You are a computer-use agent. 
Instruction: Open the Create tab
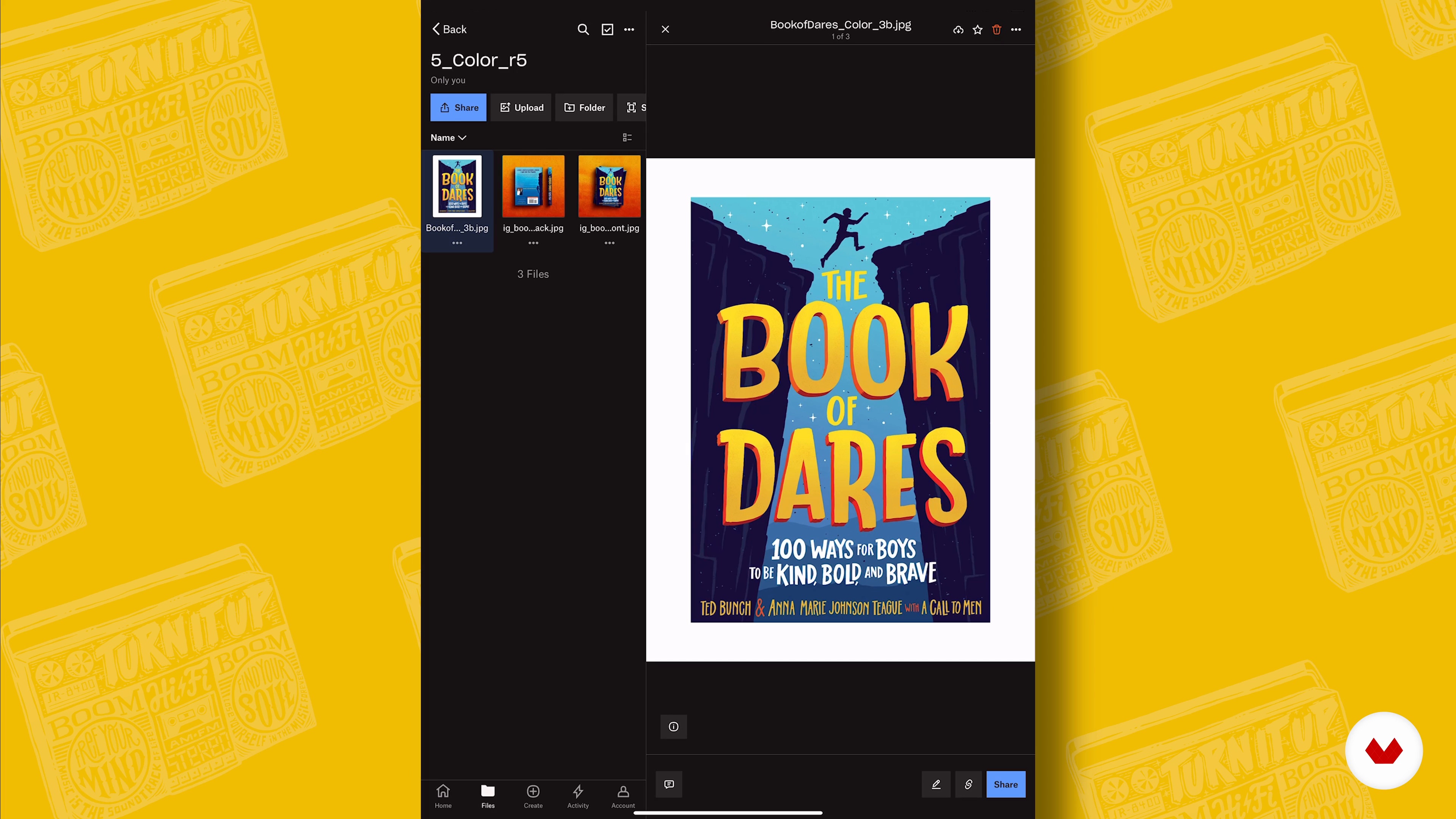coord(533,796)
